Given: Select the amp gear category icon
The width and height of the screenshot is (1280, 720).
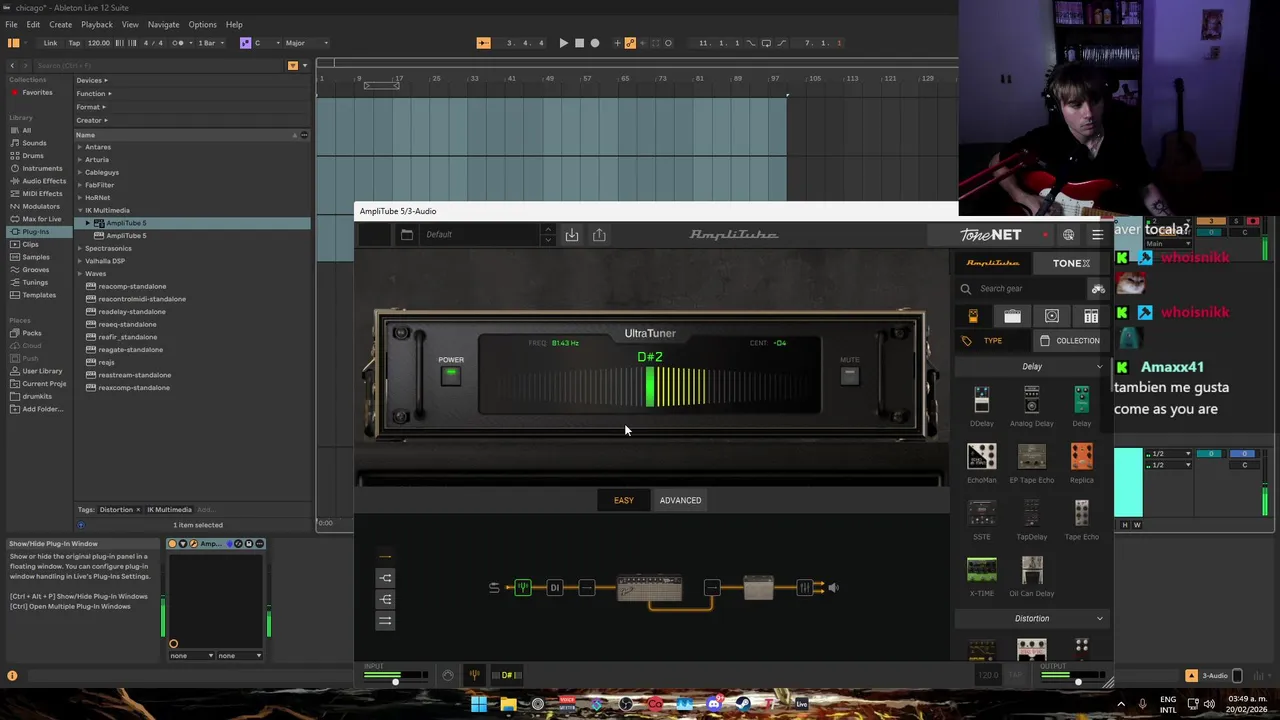Looking at the screenshot, I should [x=1012, y=316].
